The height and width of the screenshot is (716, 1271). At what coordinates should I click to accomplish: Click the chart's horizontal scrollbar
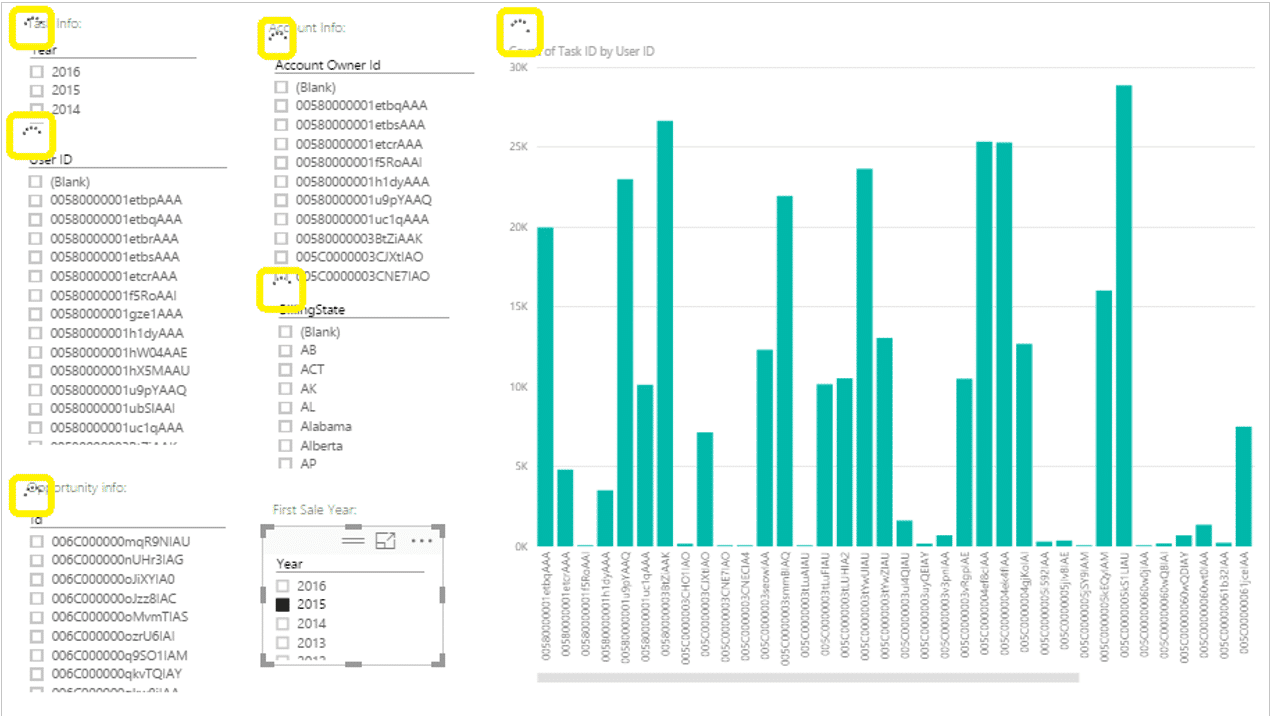click(807, 677)
